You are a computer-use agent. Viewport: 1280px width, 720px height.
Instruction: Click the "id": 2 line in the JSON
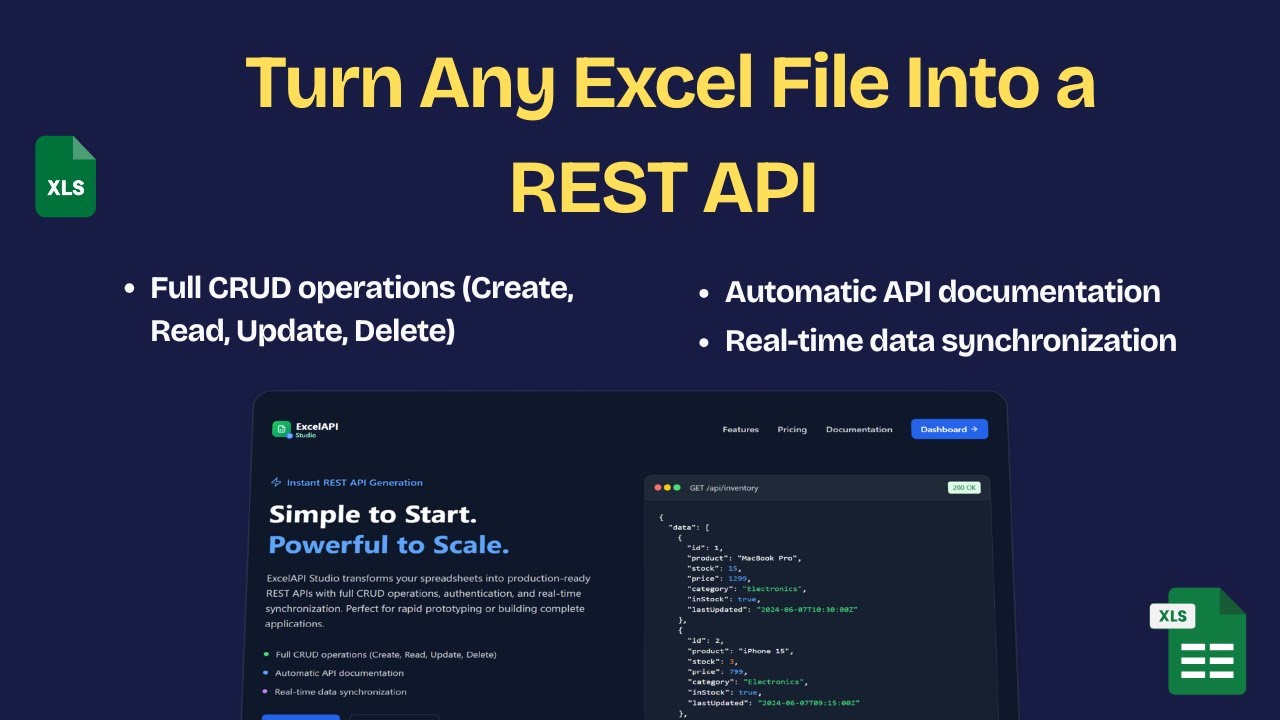click(704, 641)
